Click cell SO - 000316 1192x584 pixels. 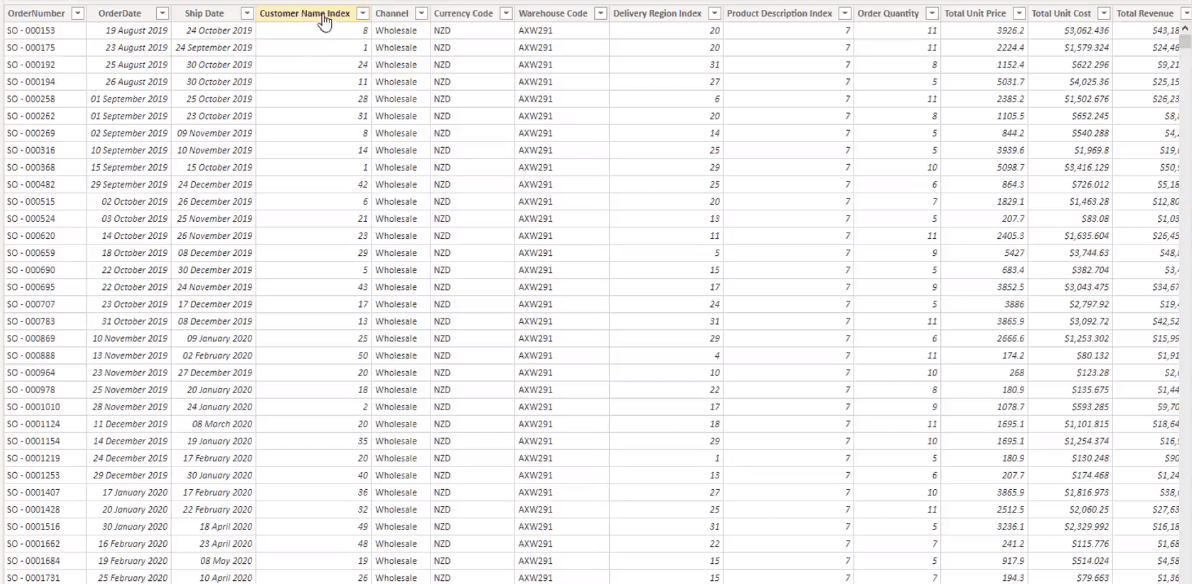click(x=45, y=150)
